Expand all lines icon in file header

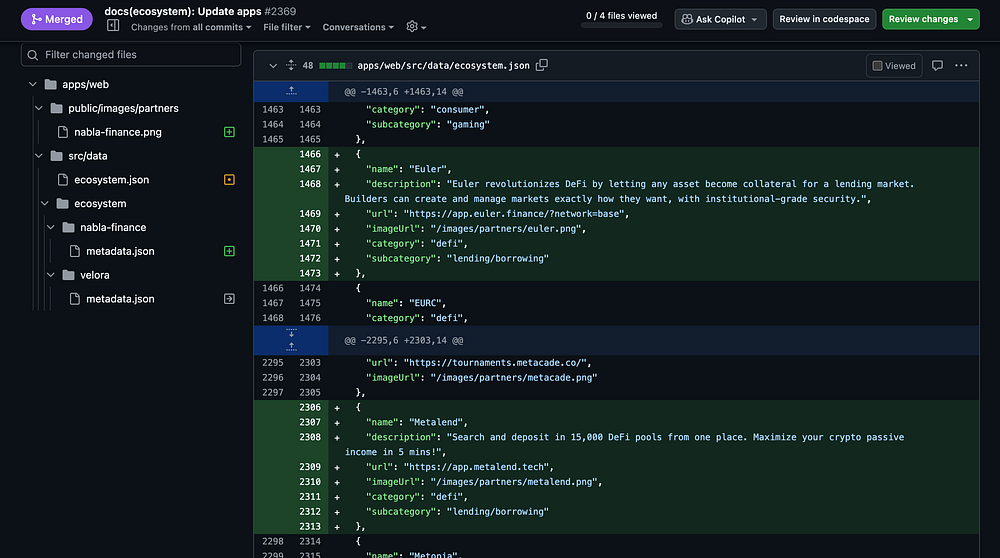click(x=291, y=66)
